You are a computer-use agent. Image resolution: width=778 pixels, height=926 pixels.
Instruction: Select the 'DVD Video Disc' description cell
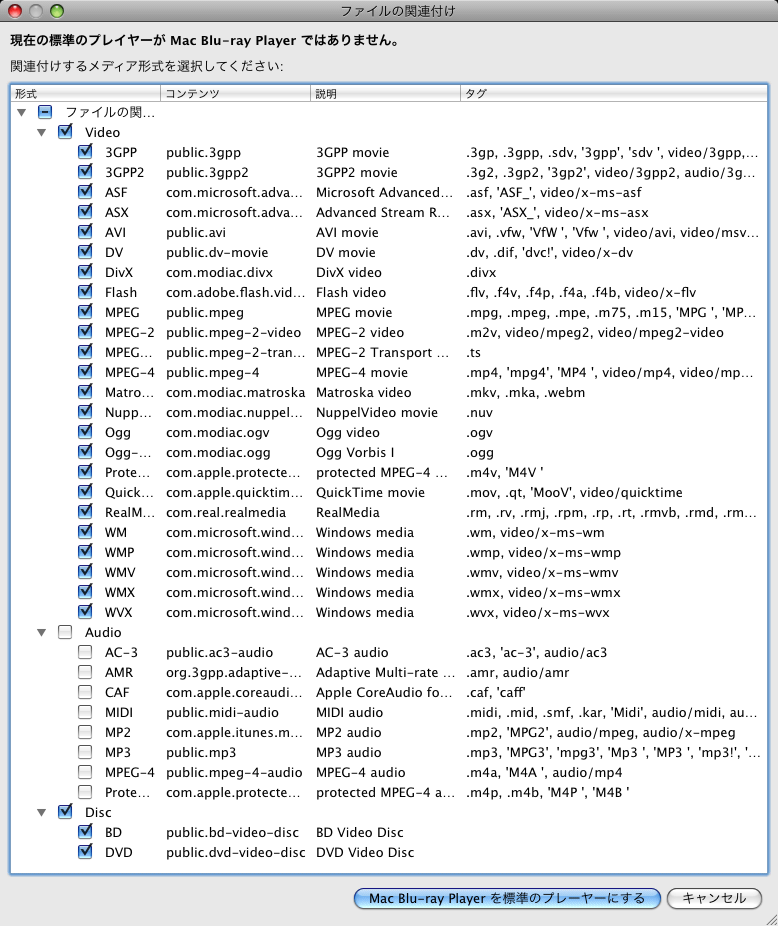click(365, 853)
